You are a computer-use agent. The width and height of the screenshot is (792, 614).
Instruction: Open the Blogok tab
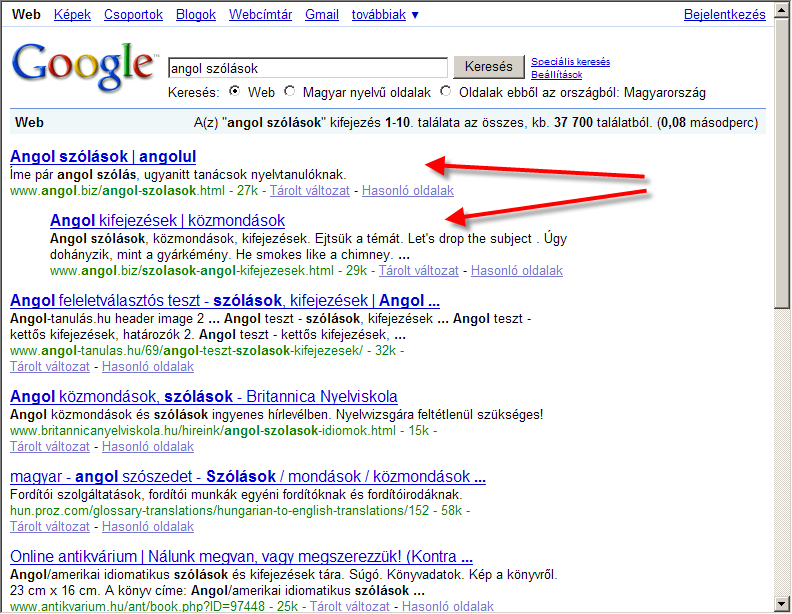tap(195, 15)
